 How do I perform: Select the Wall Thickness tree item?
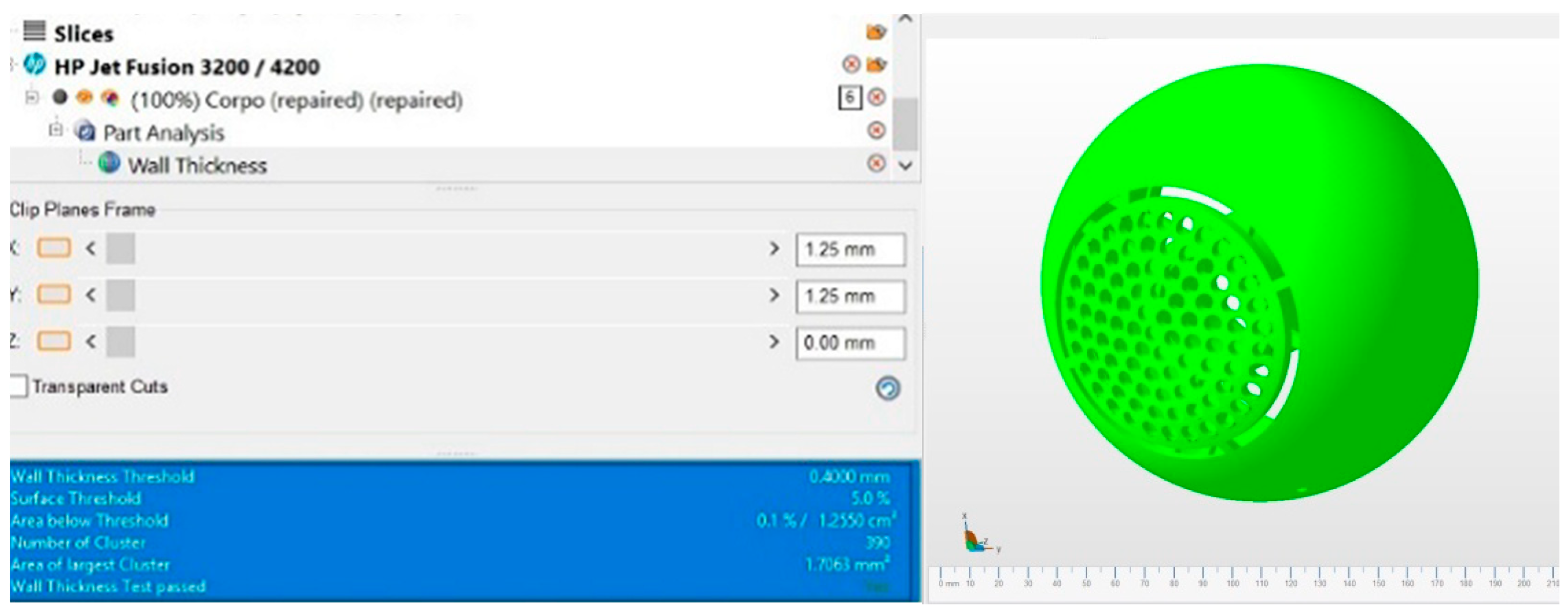197,165
